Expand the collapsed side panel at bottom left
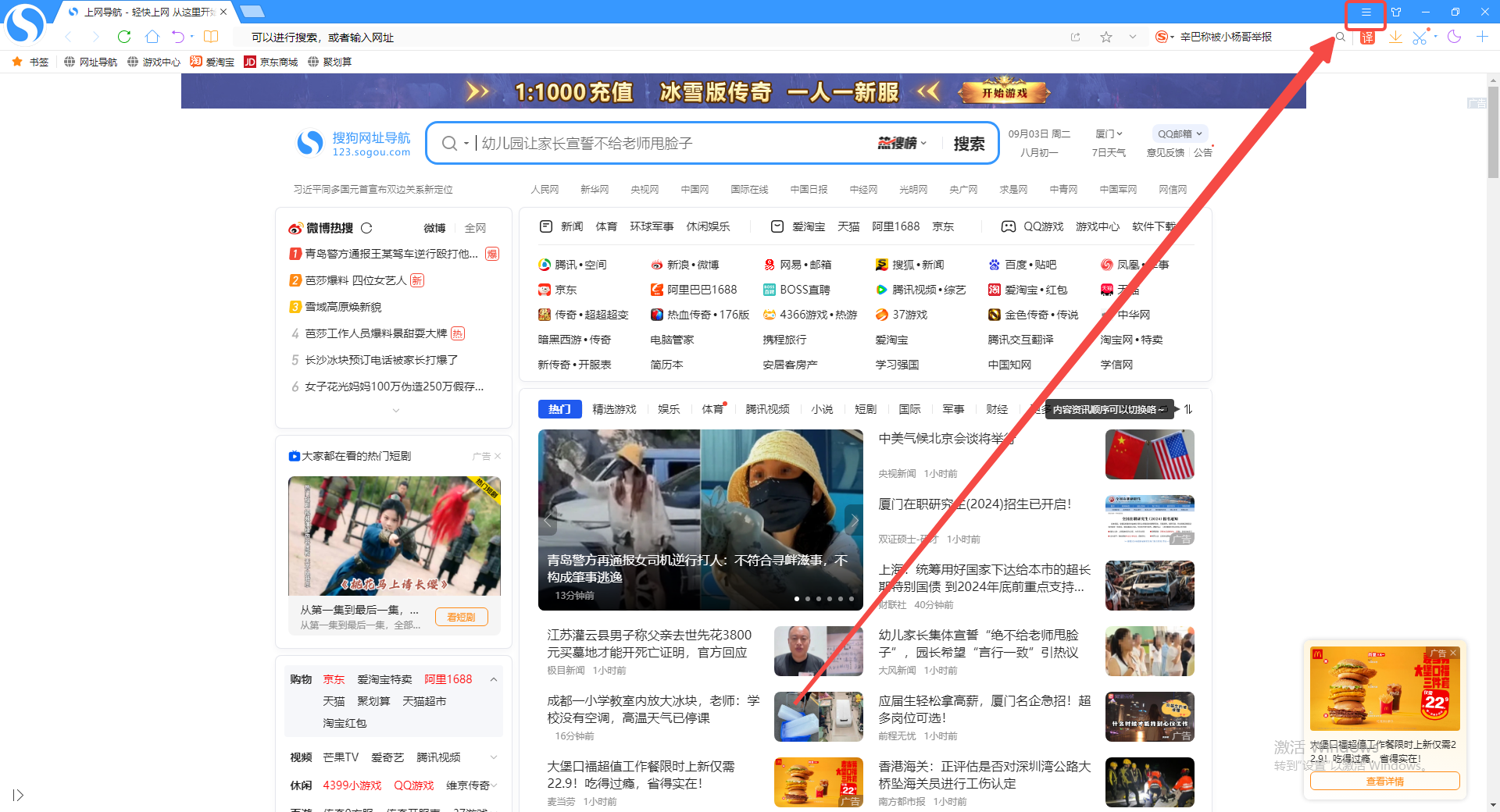Viewport: 1500px width, 812px height. 19,795
